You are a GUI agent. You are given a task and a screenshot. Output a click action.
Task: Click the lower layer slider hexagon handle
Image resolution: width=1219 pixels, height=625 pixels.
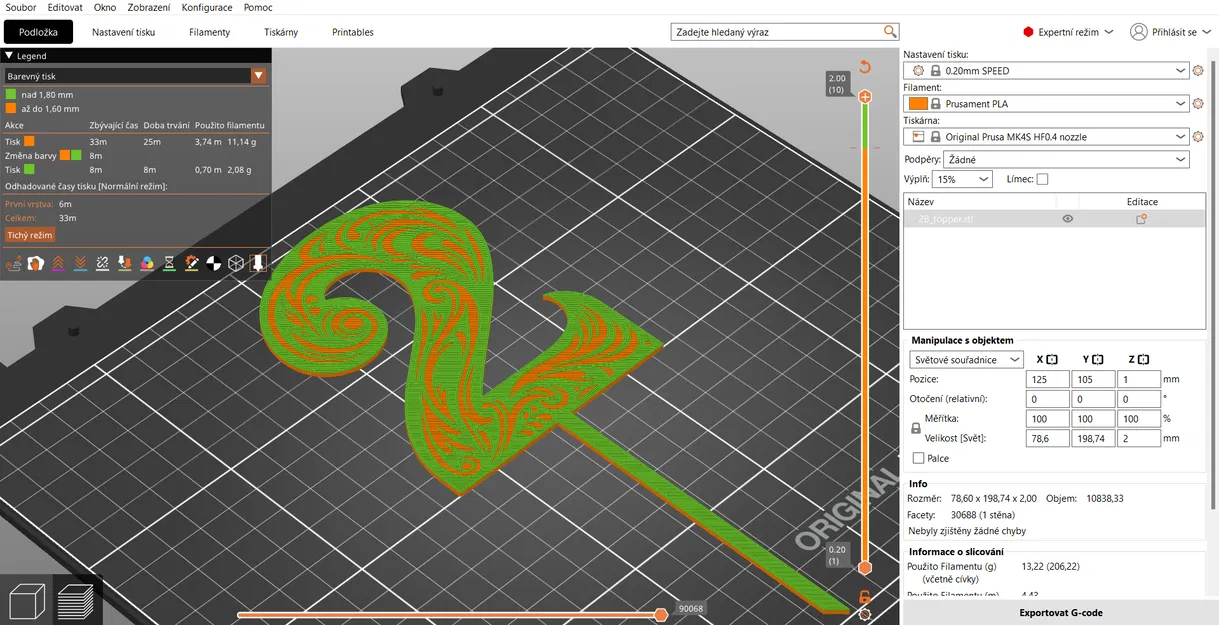click(x=865, y=568)
